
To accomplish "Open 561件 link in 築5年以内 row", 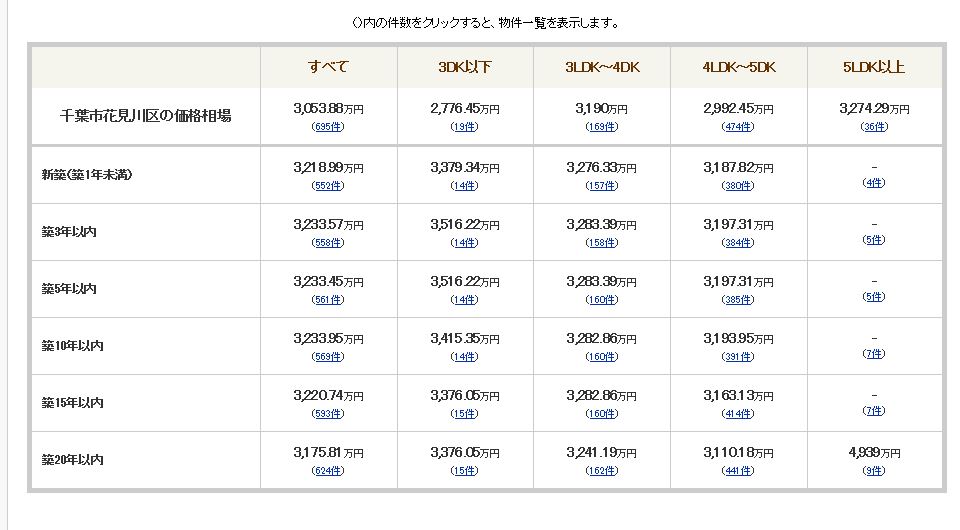I will pyautogui.click(x=328, y=299).
